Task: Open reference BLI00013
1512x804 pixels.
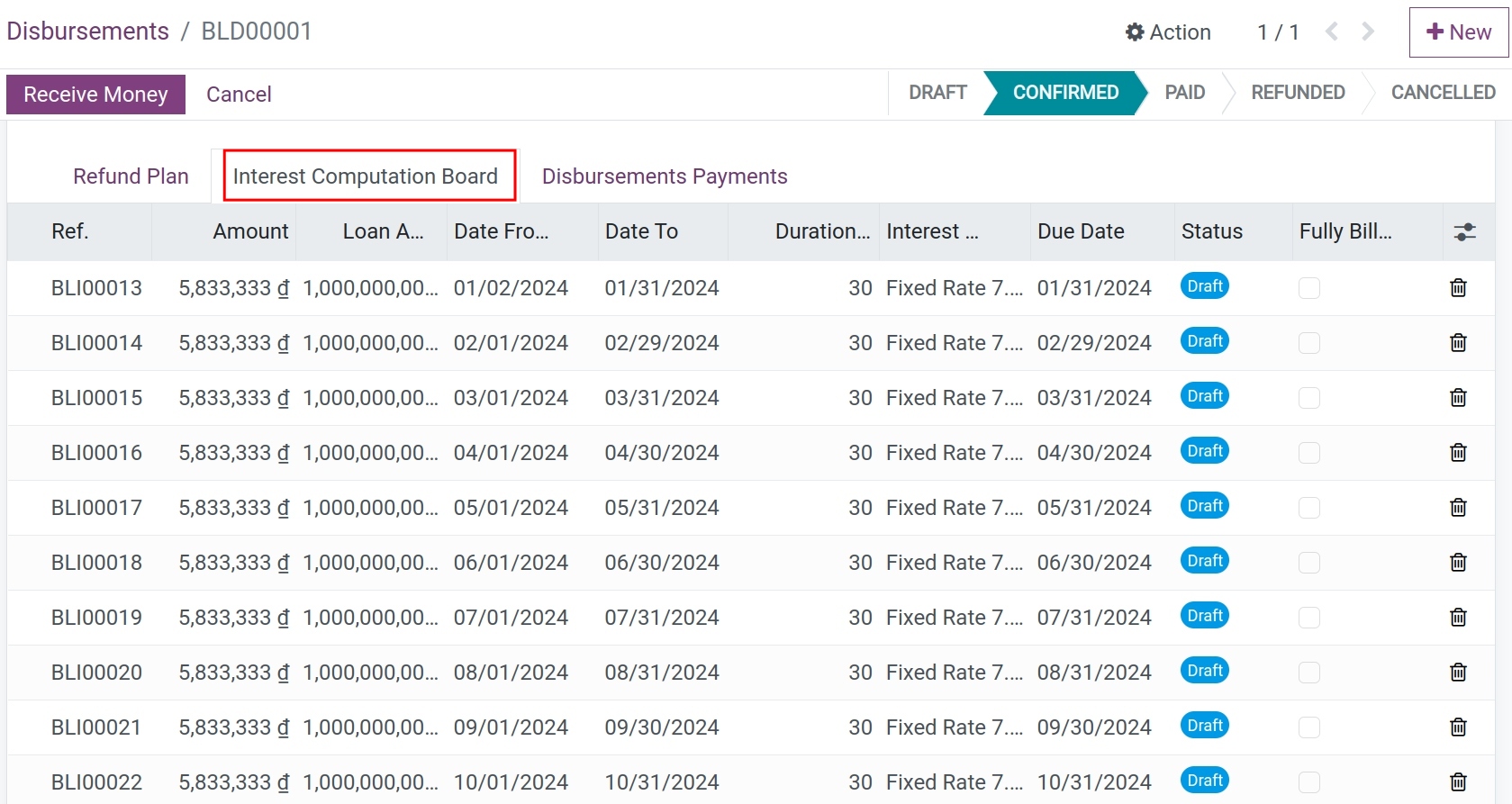Action: tap(96, 288)
